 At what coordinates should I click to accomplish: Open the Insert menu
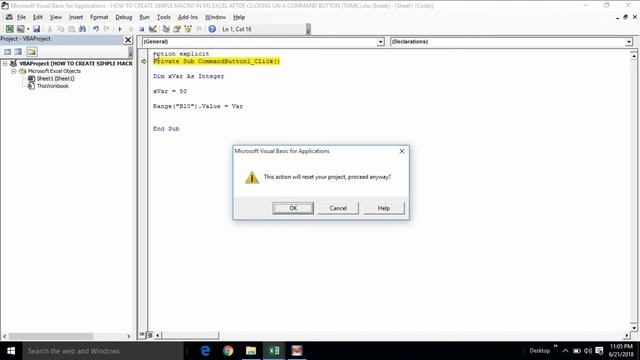tap(76, 17)
